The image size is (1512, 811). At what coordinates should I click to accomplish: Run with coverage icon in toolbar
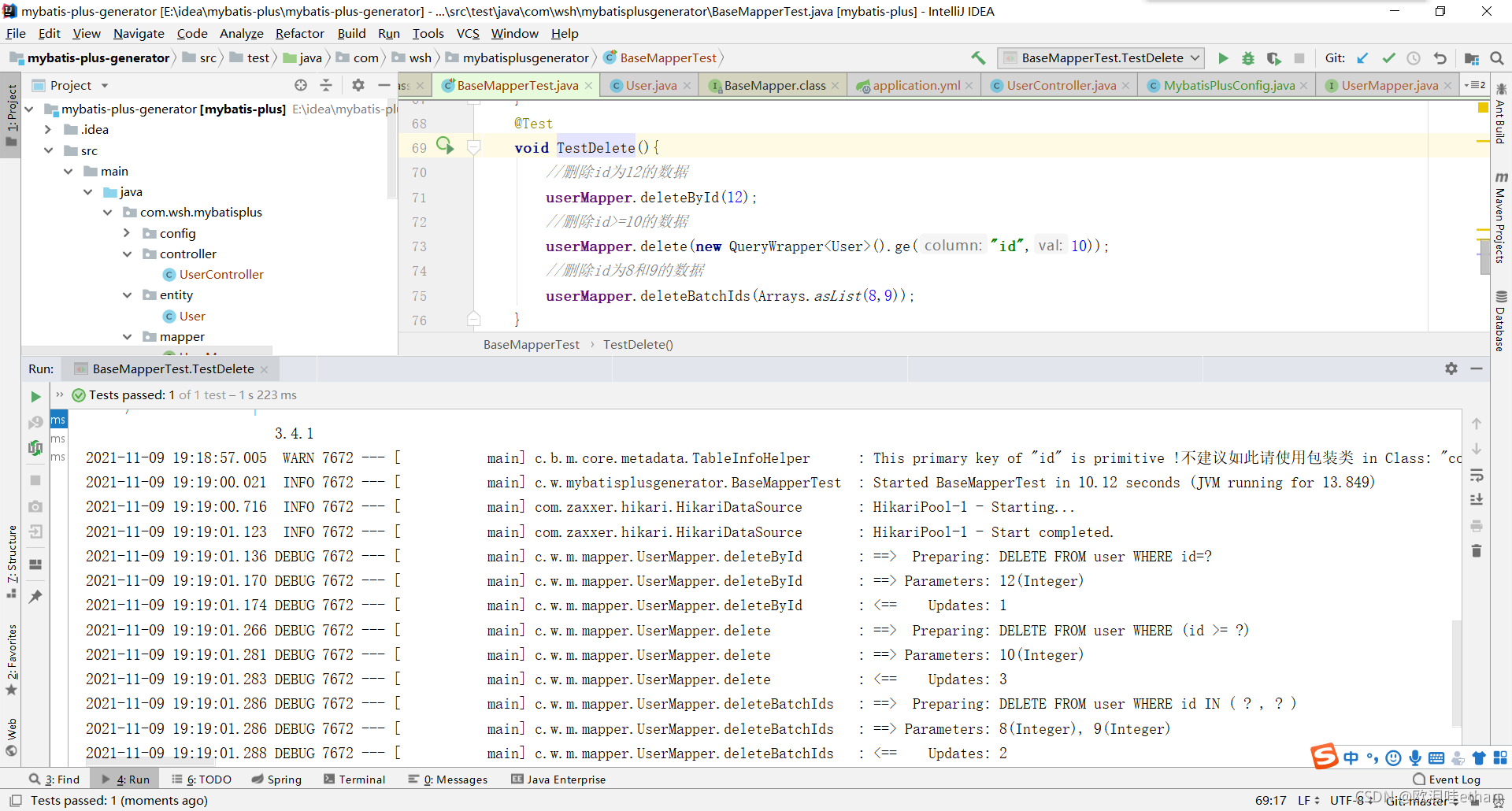tap(1273, 57)
